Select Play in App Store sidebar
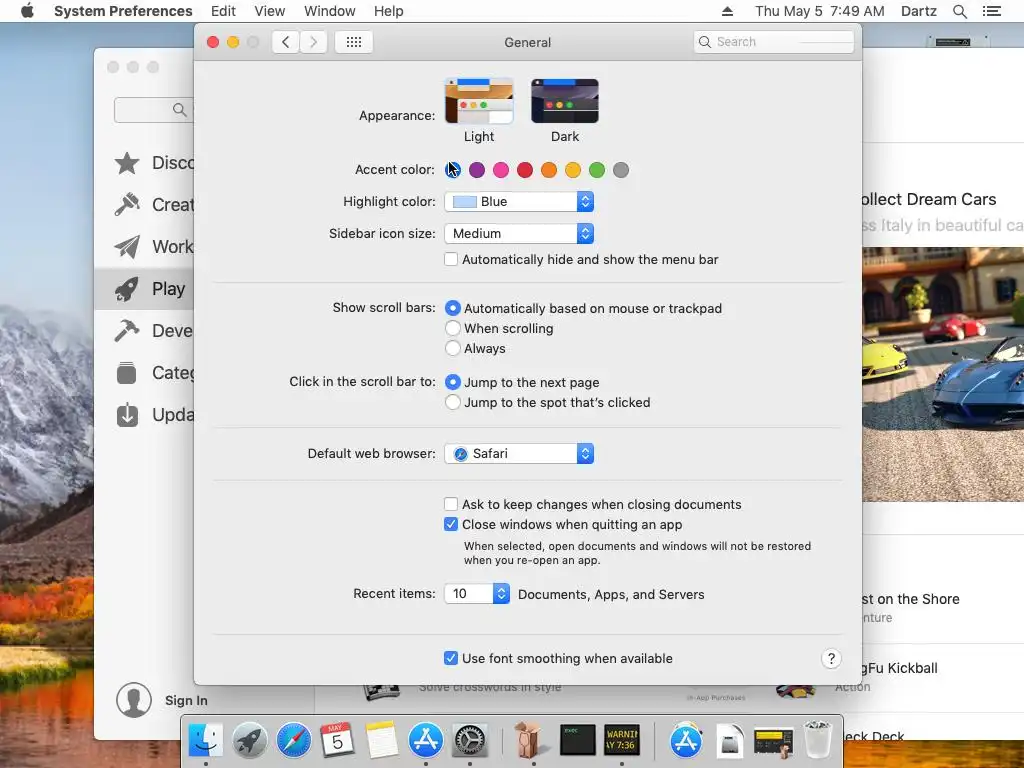This screenshot has width=1024, height=768. point(144,289)
